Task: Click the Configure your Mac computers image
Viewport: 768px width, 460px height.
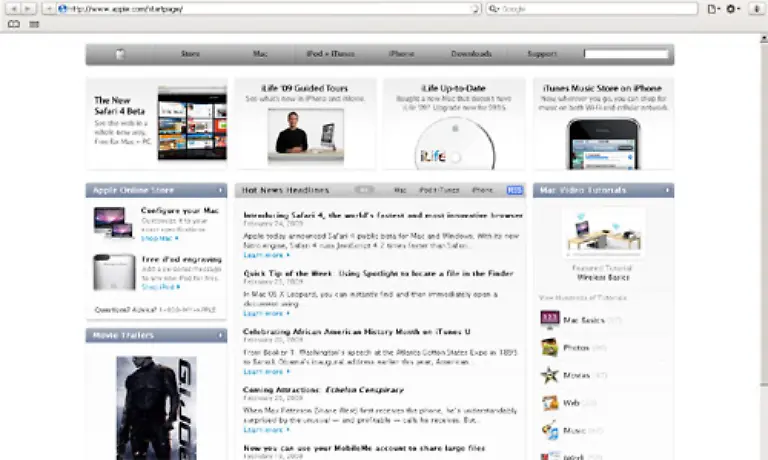Action: pos(114,222)
